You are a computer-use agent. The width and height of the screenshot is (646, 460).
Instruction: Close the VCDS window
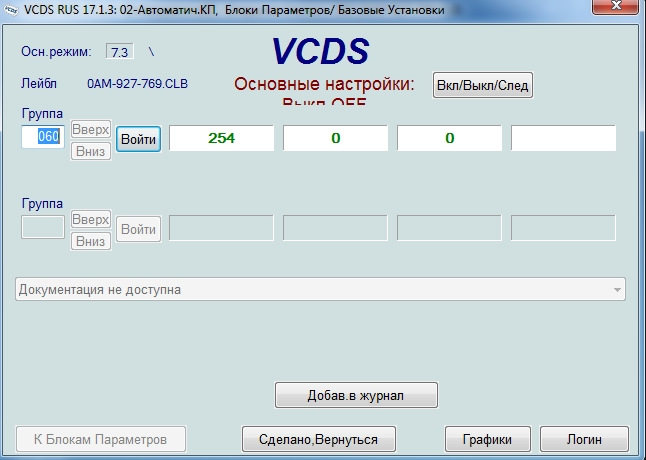tap(615, 6)
